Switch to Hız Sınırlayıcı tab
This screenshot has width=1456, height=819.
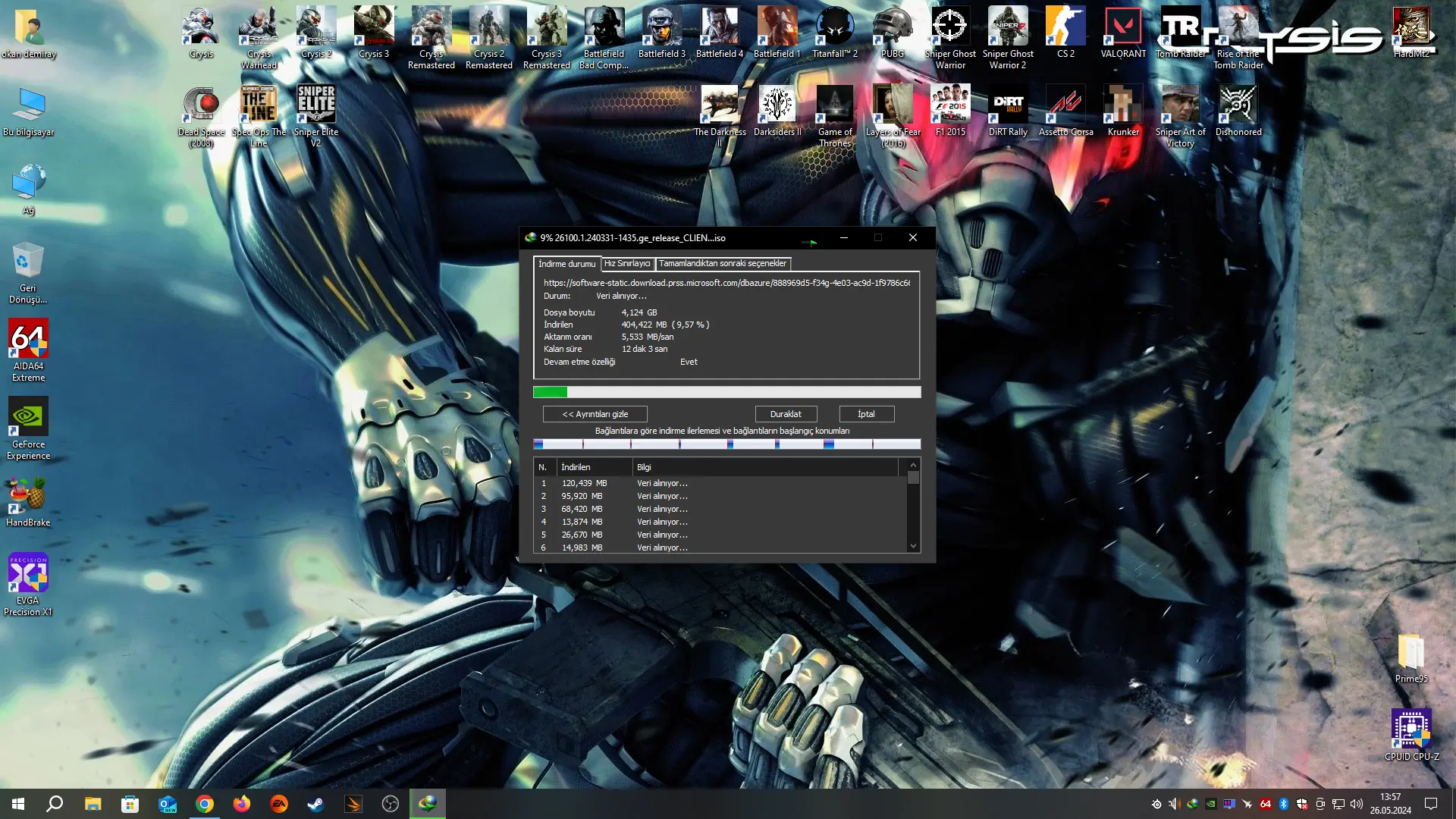[627, 264]
